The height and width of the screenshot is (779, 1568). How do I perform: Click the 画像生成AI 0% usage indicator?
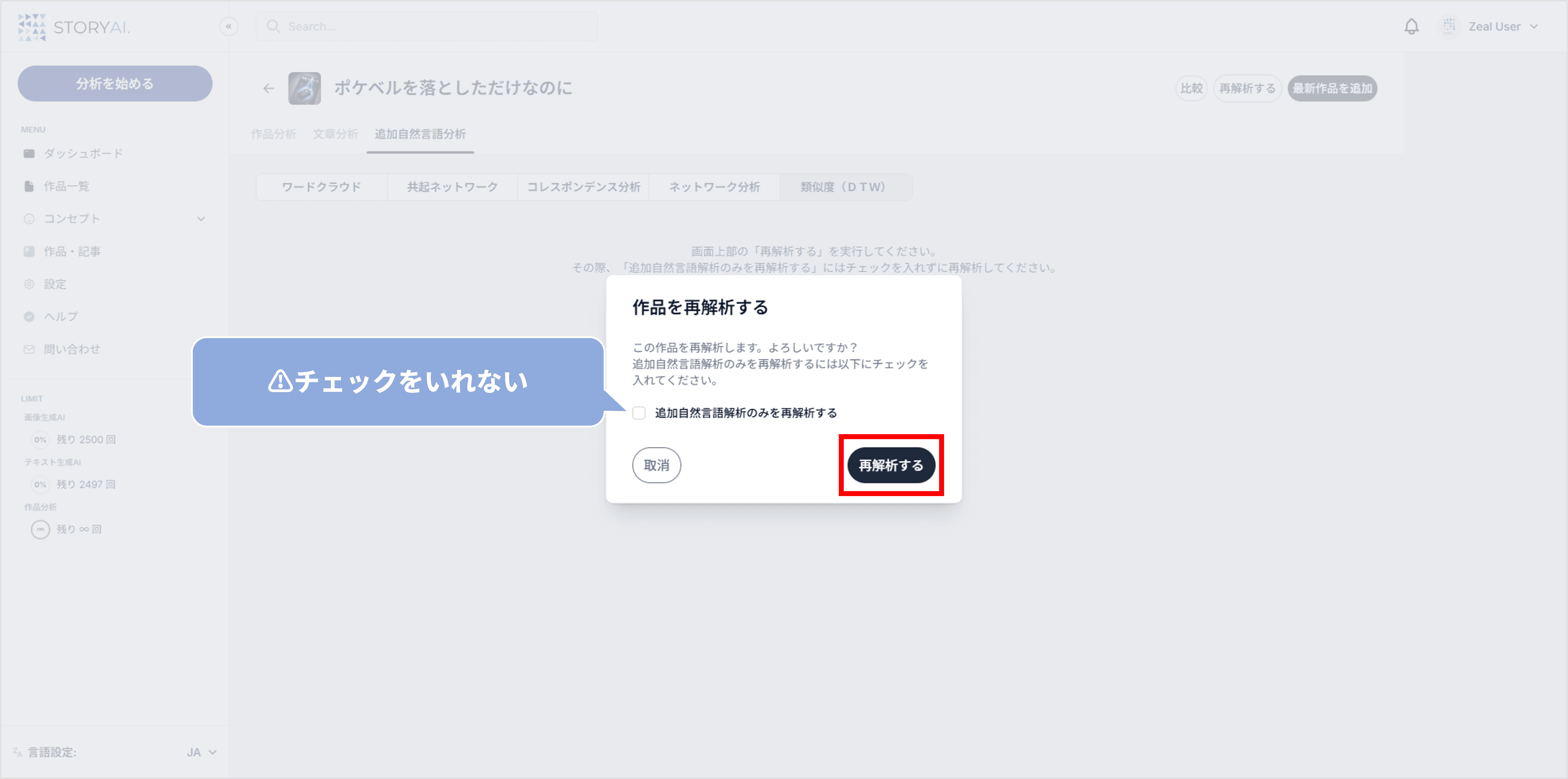tap(40, 440)
